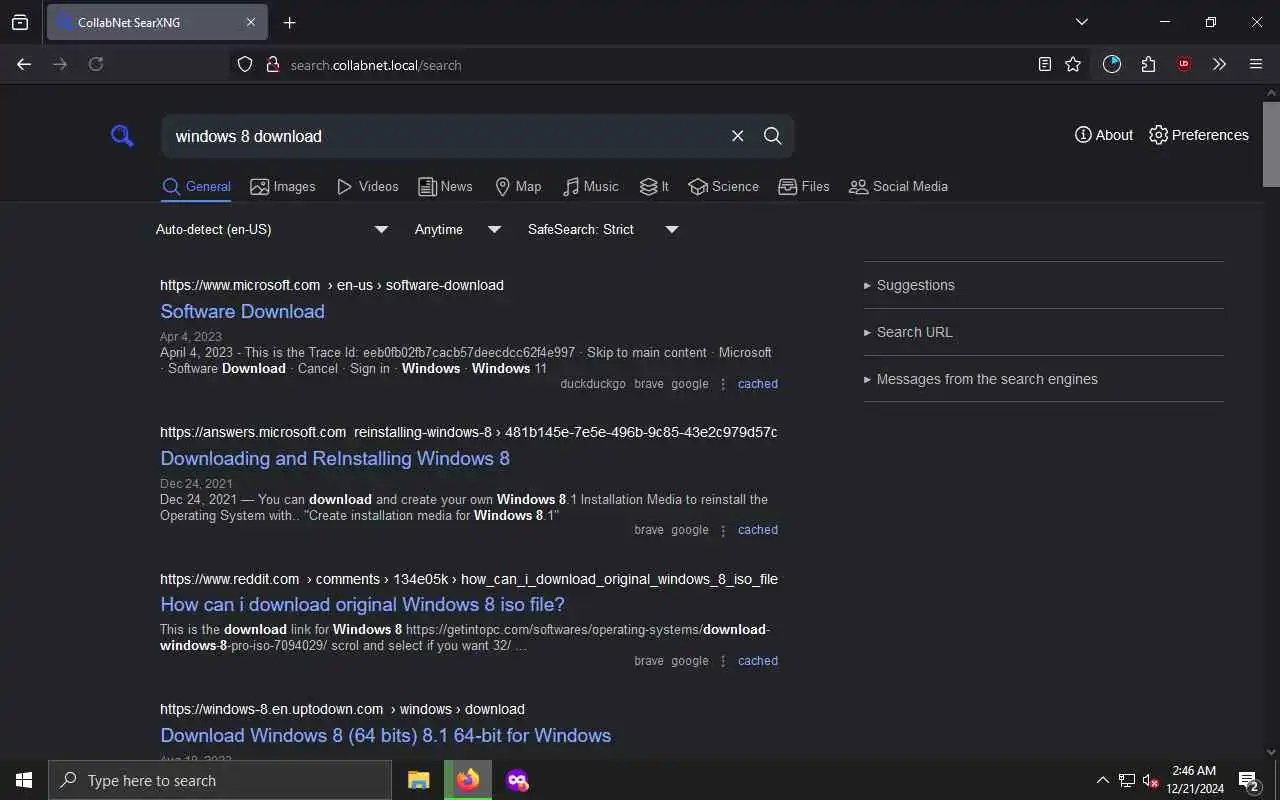
Task: Open Downloading and ReInstalling Windows 8 result
Action: [335, 458]
